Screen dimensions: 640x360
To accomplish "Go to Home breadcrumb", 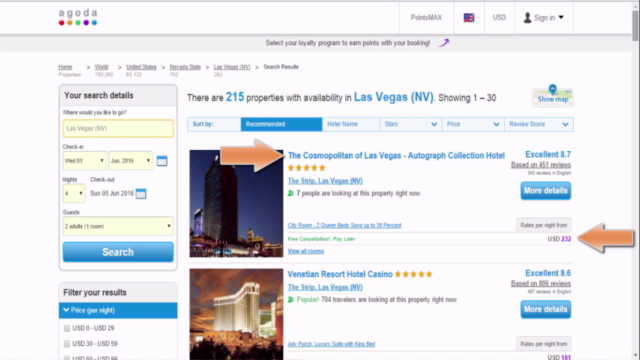I will click(65, 67).
